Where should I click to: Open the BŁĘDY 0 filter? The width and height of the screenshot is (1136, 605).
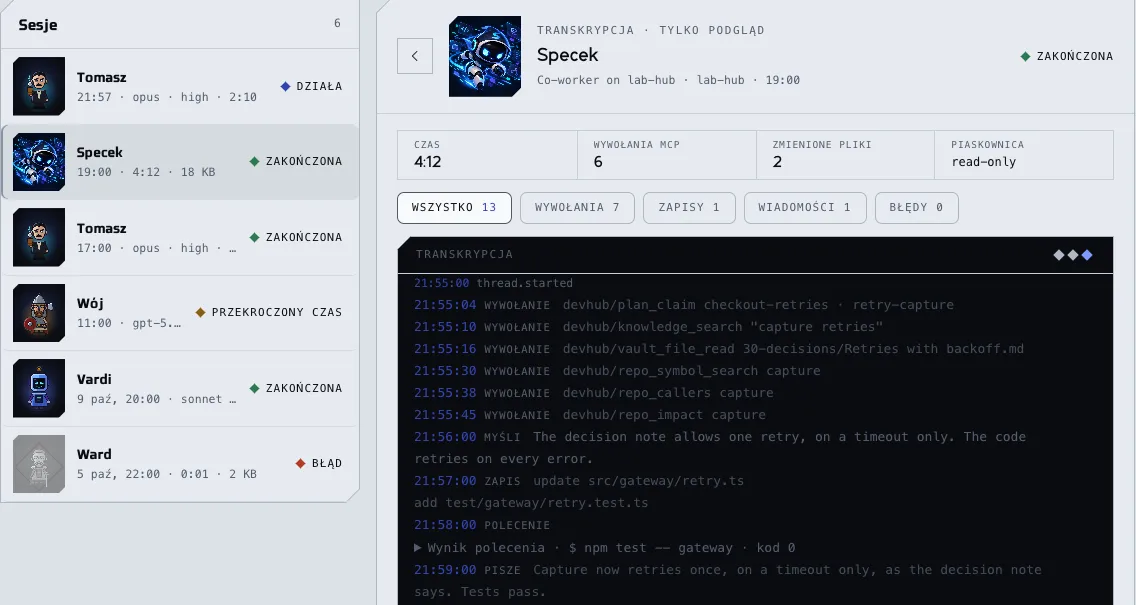(916, 208)
